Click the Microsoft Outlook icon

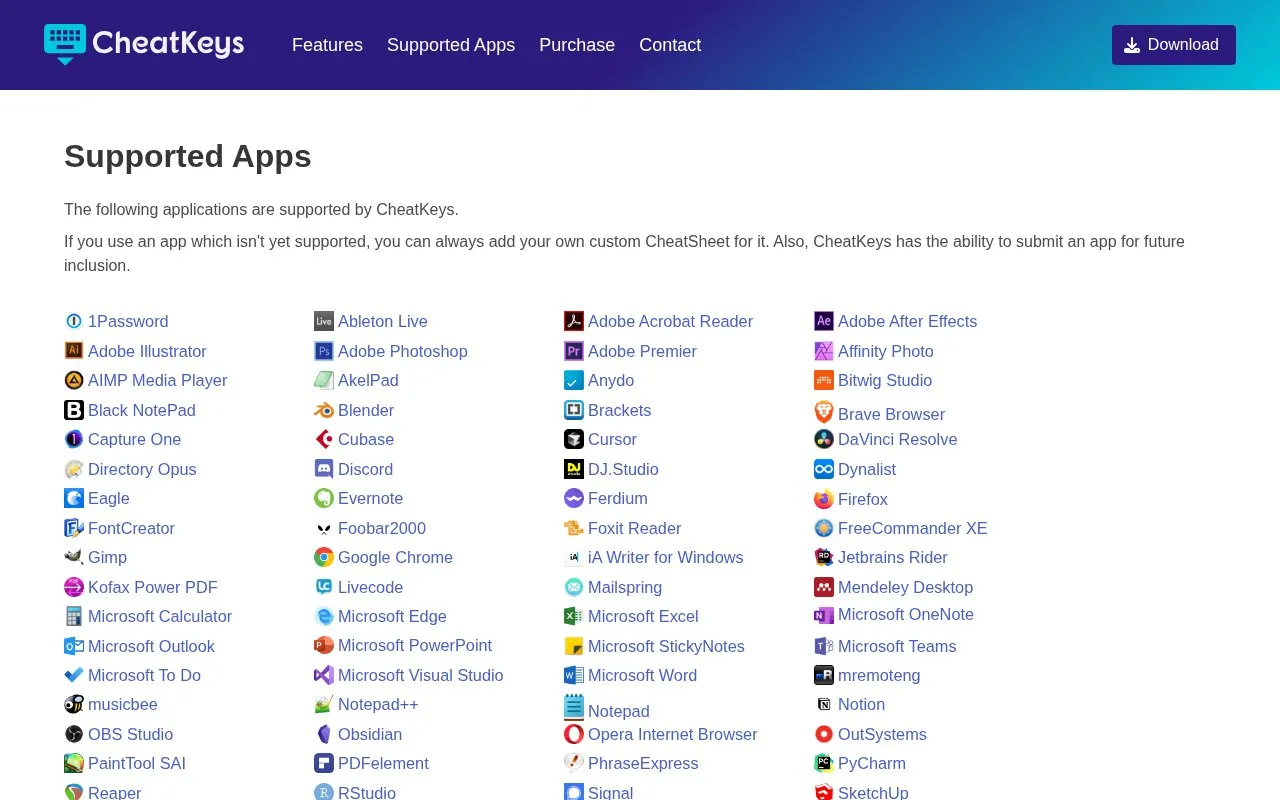coord(74,646)
